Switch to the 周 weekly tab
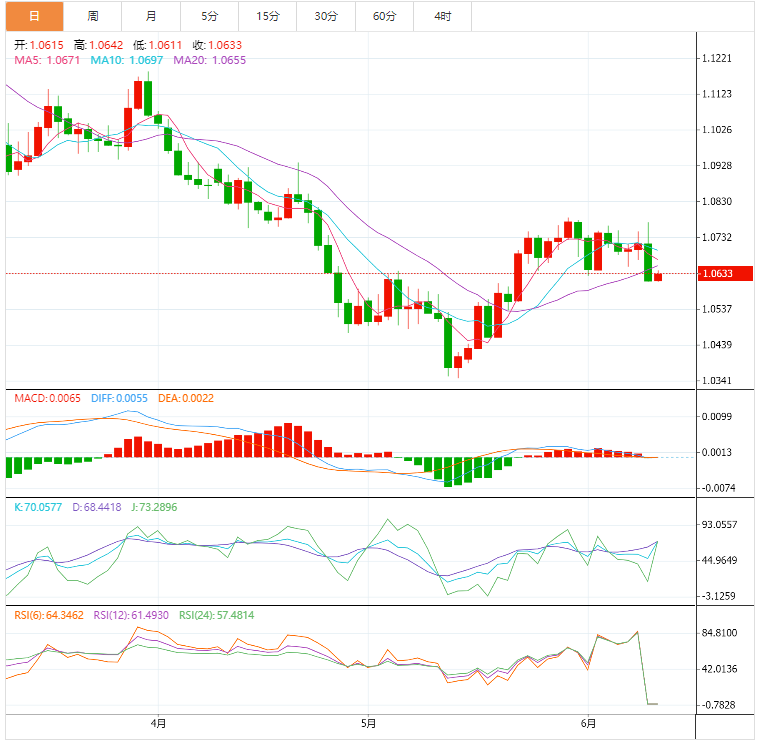 pyautogui.click(x=93, y=16)
